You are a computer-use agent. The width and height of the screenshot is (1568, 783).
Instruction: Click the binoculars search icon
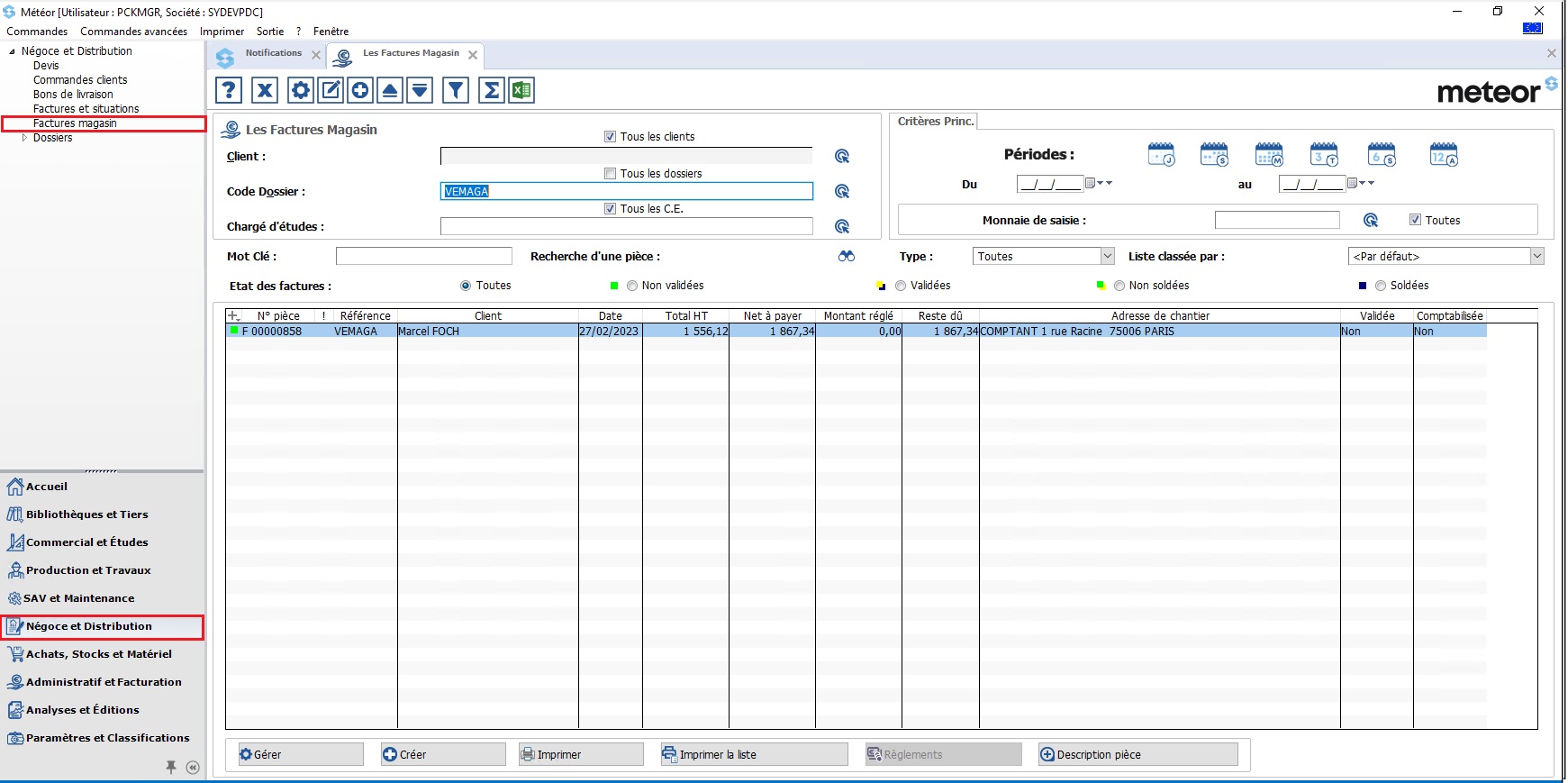tap(847, 257)
